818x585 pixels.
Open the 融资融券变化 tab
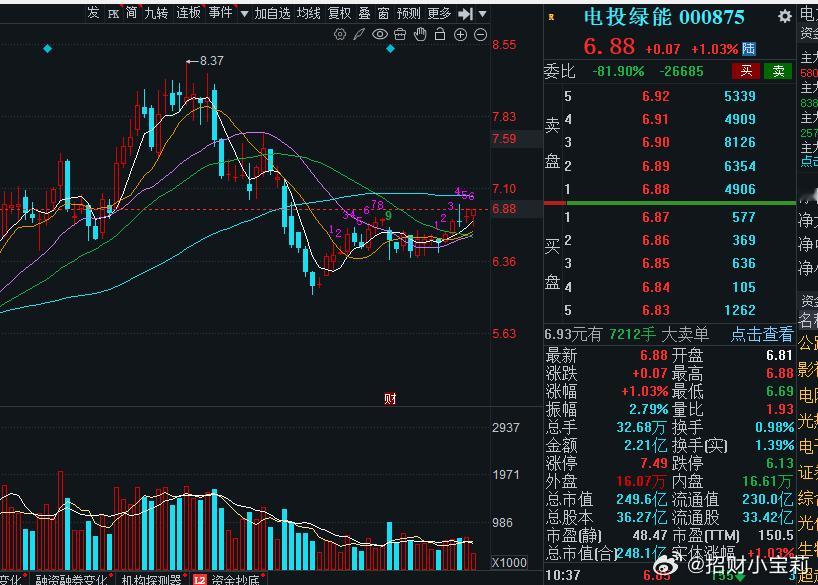[71, 580]
